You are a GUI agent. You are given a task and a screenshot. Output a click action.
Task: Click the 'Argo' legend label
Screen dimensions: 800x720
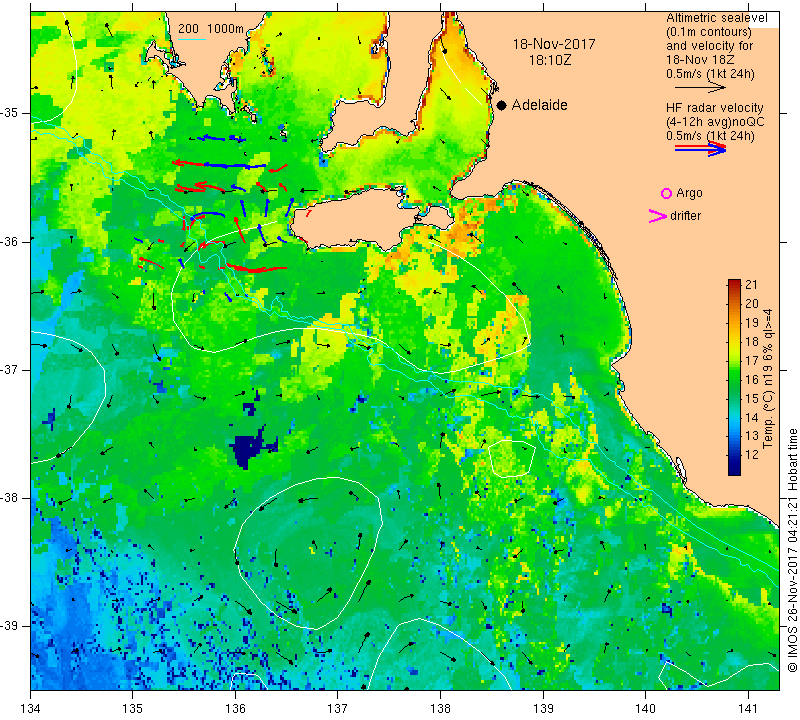pos(689,193)
